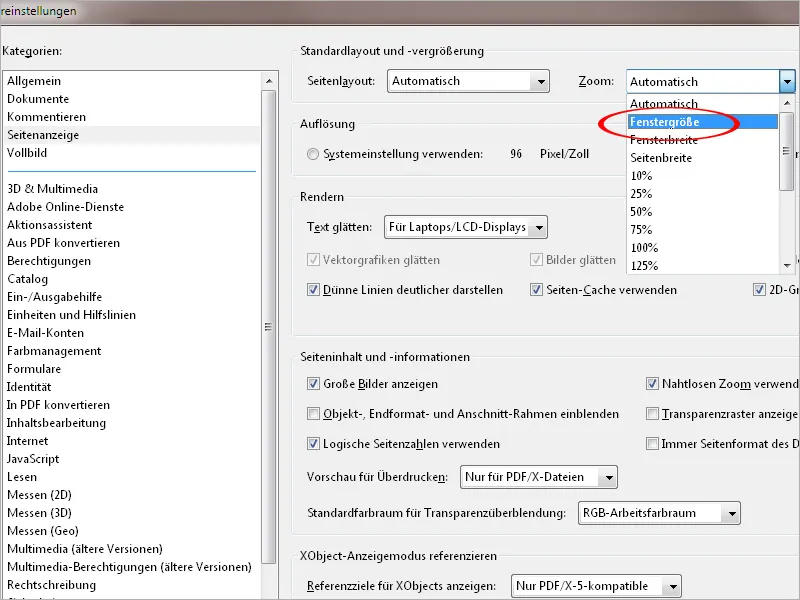Open Rechtschreibung category
Viewport: 800px width, 600px height.
click(52, 585)
